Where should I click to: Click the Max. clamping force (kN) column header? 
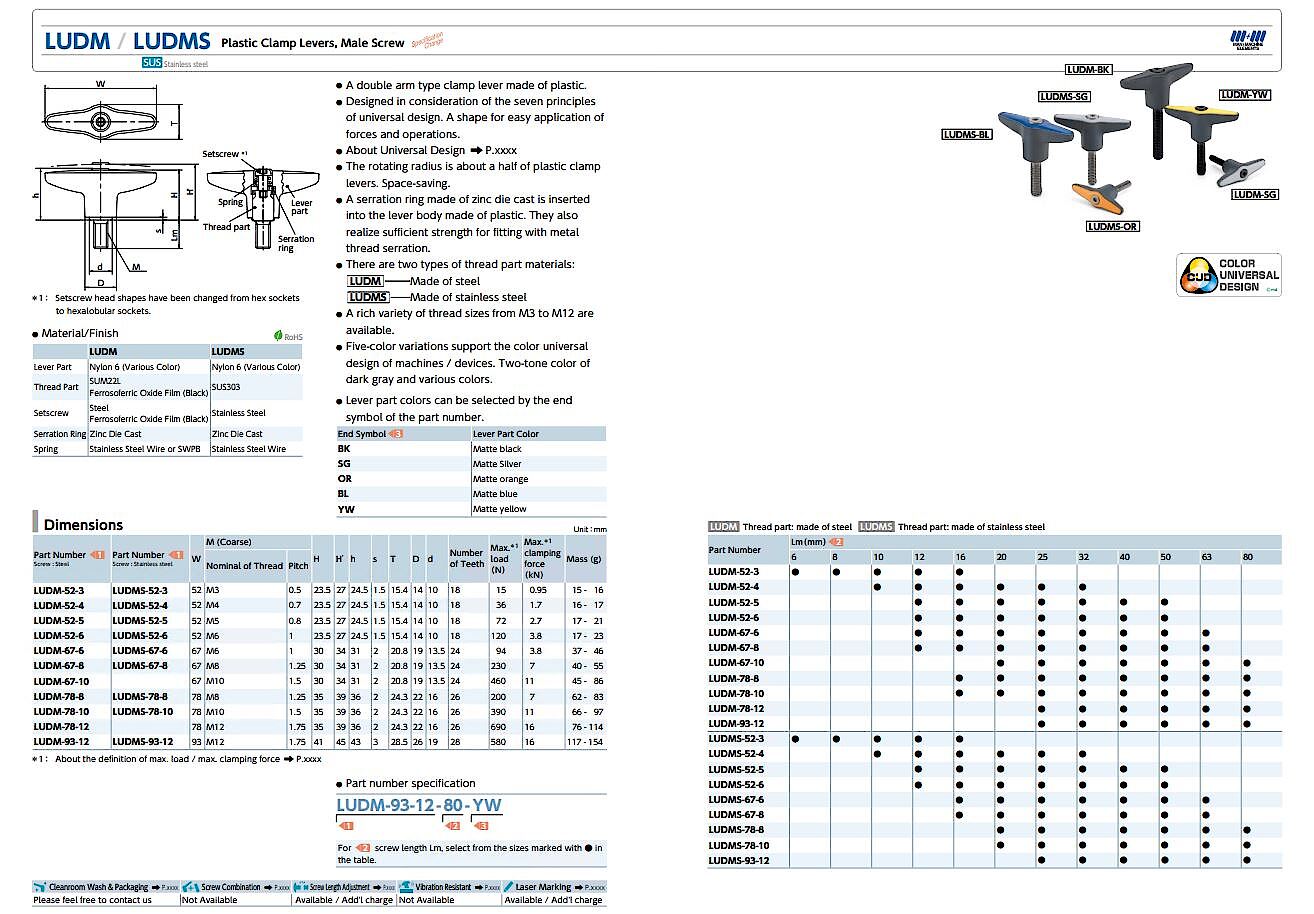click(x=542, y=558)
